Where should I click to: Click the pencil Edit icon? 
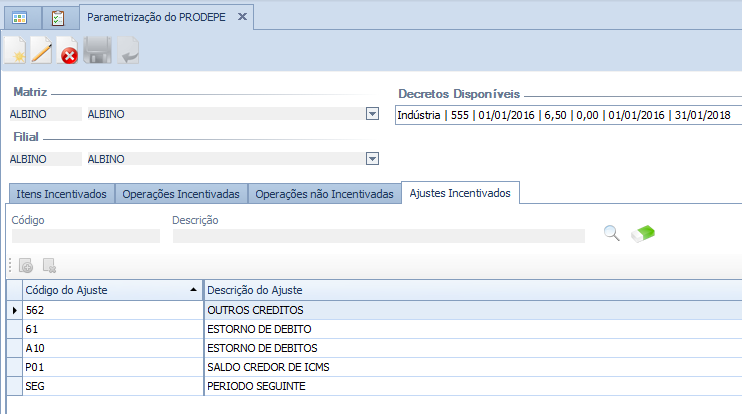pyautogui.click(x=41, y=50)
